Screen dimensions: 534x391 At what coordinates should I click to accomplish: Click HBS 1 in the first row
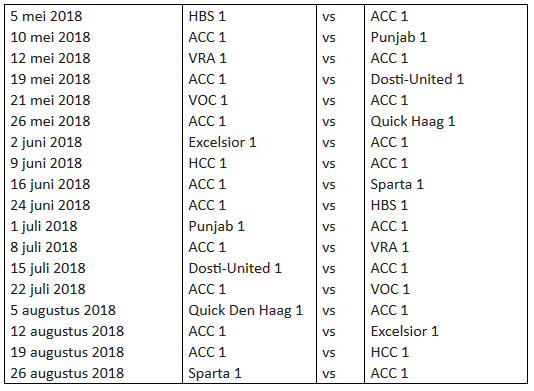207,16
